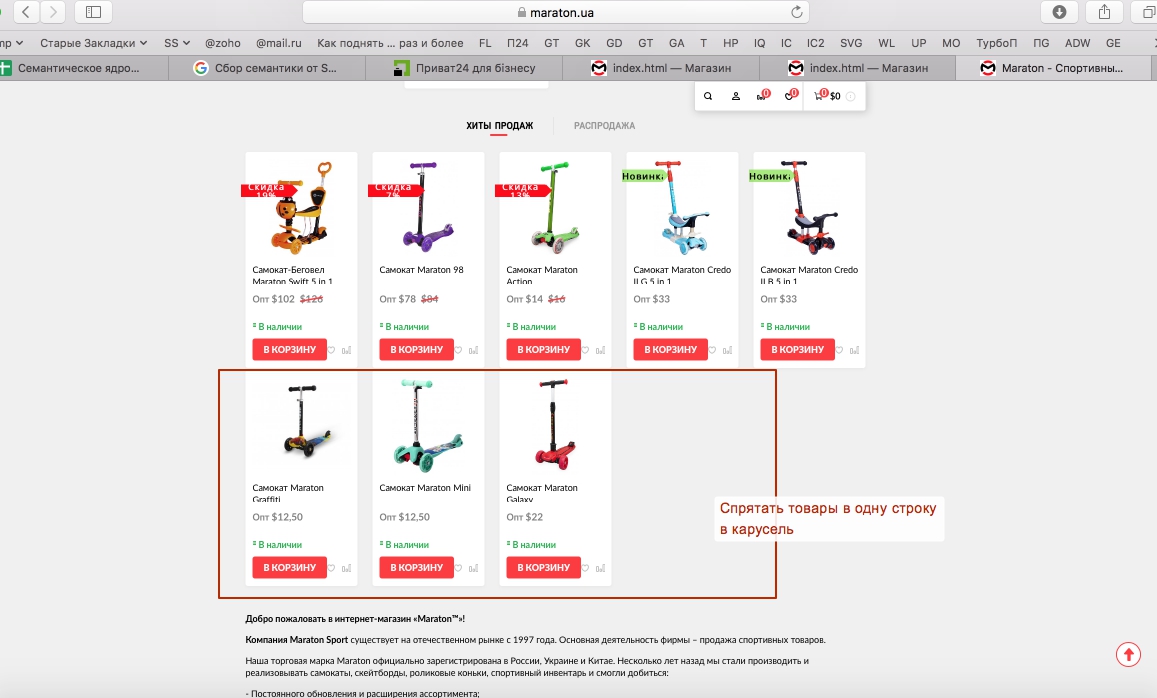Open the cart dropdown arrow next to $0
The image size is (1157, 698).
851,97
